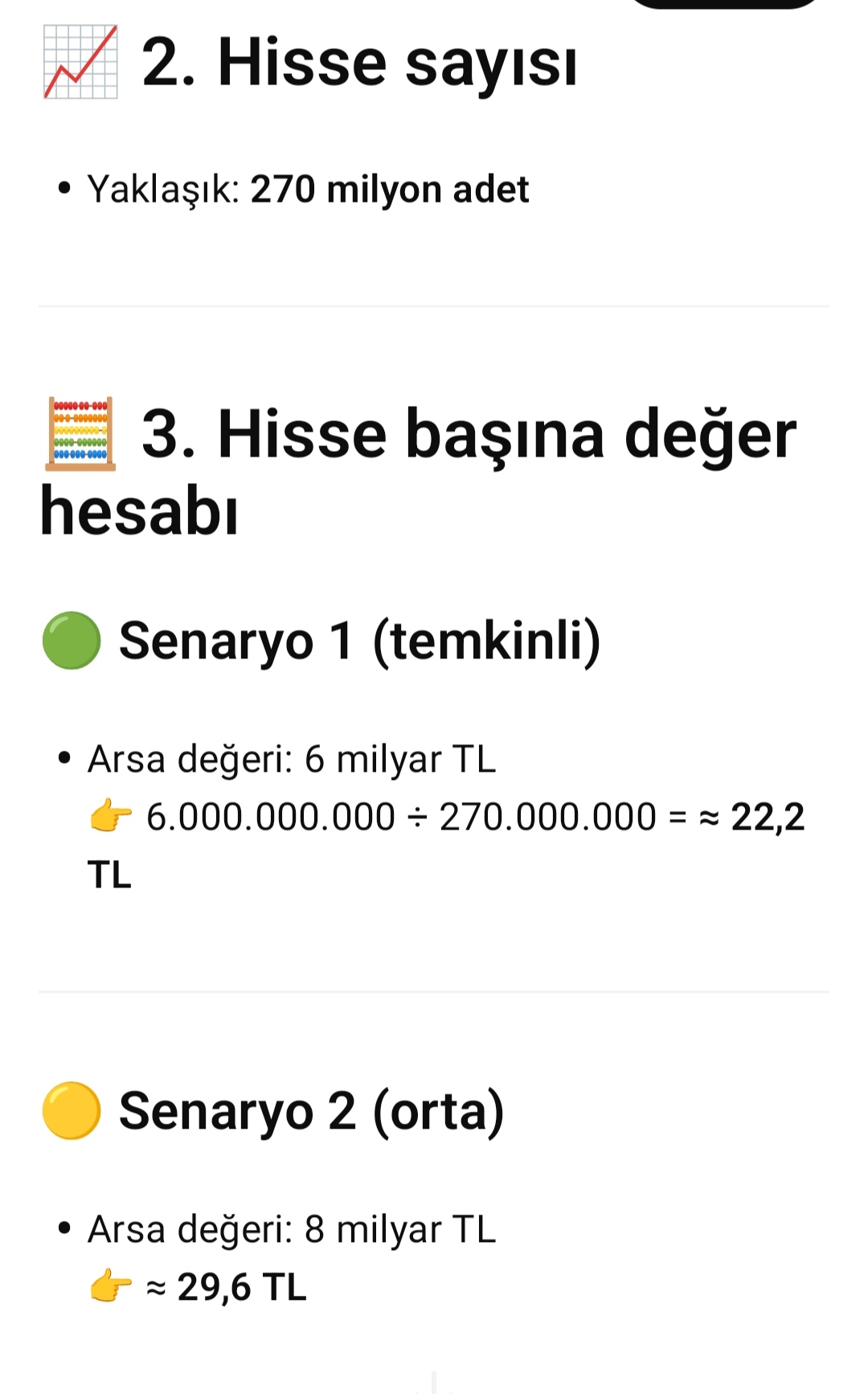Tap pointing hand emoji before ≈ 29,6 TL
The image size is (868, 1394).
[x=111, y=1287]
